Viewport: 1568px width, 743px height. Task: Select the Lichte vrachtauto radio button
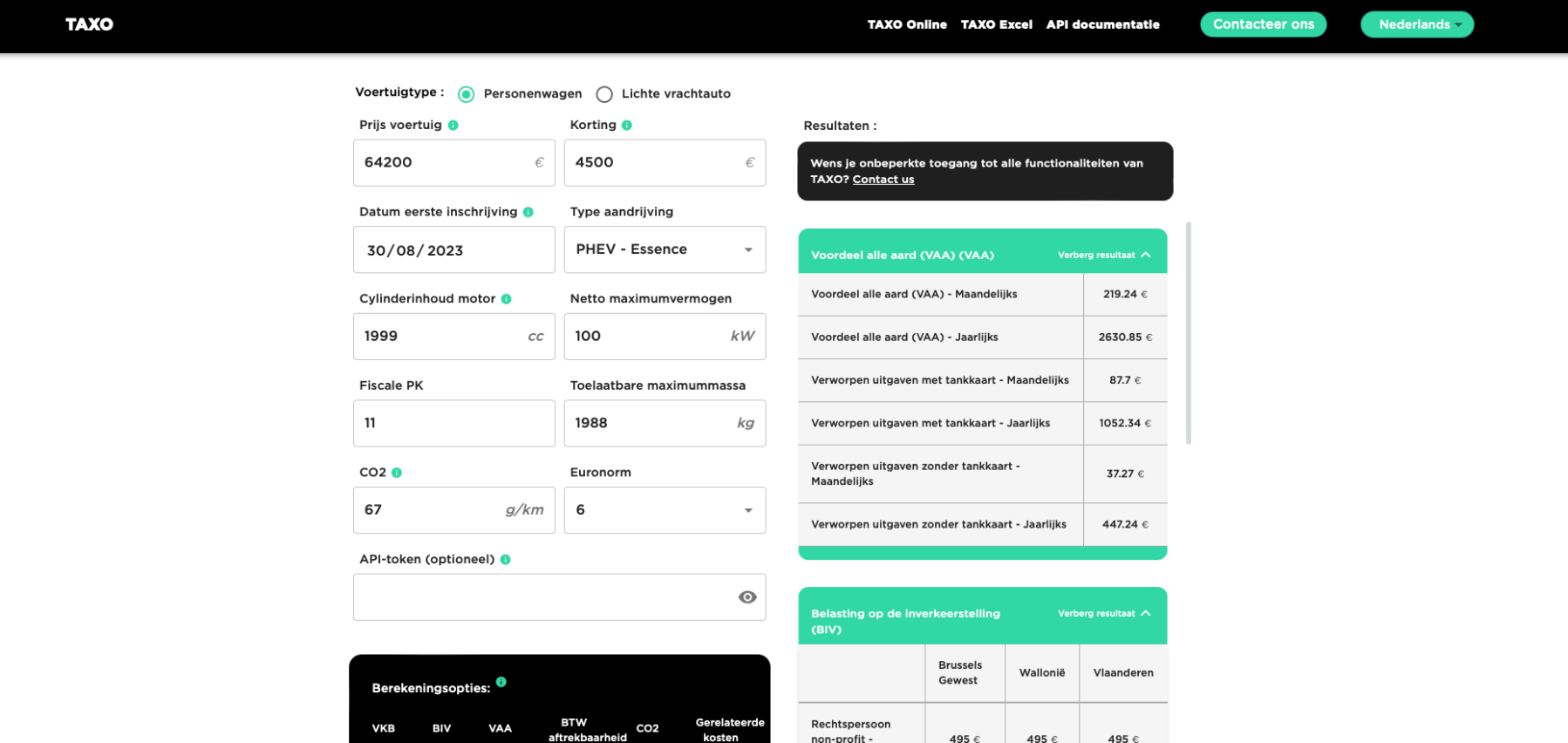coord(603,94)
